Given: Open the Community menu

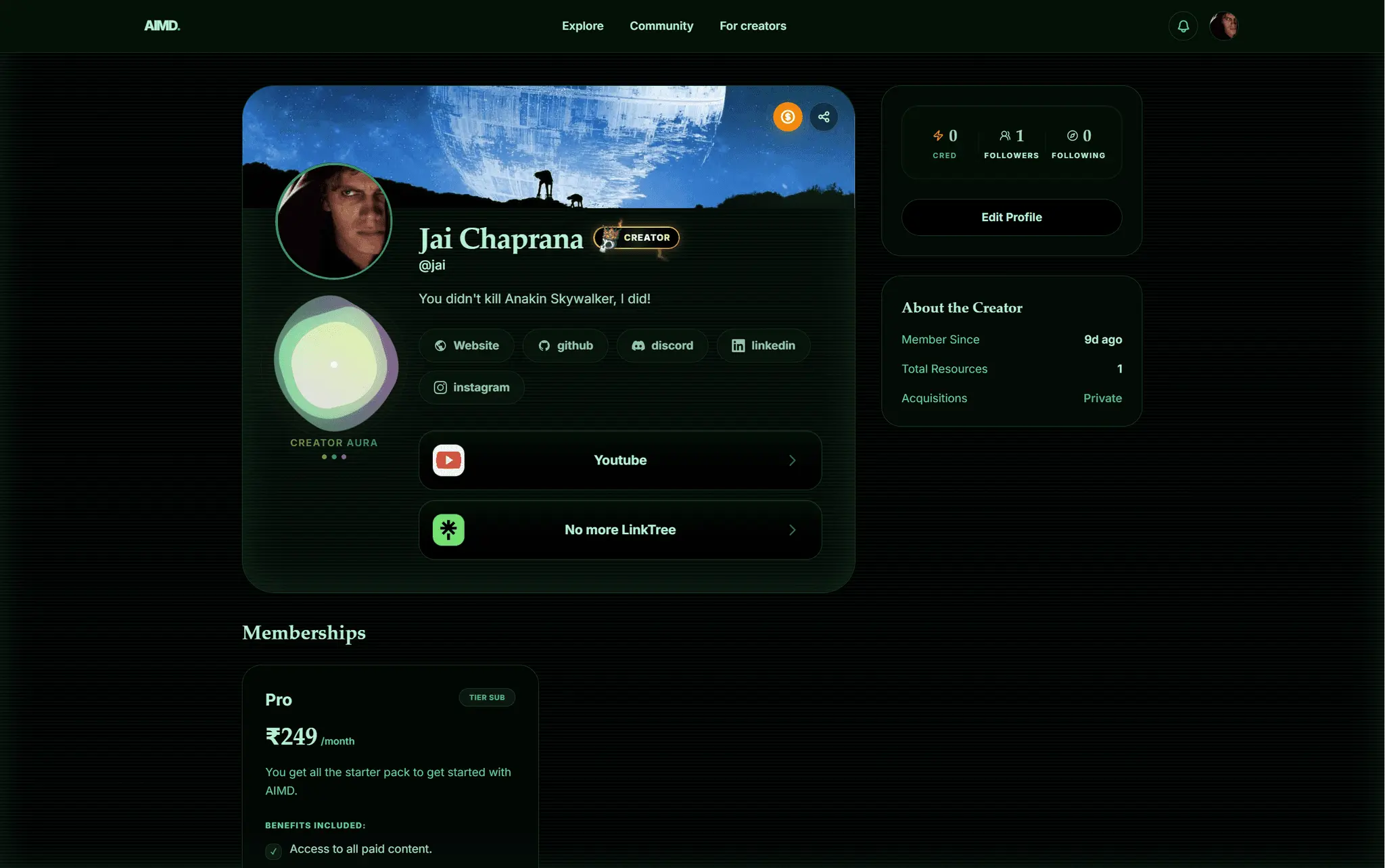Looking at the screenshot, I should coord(661,26).
